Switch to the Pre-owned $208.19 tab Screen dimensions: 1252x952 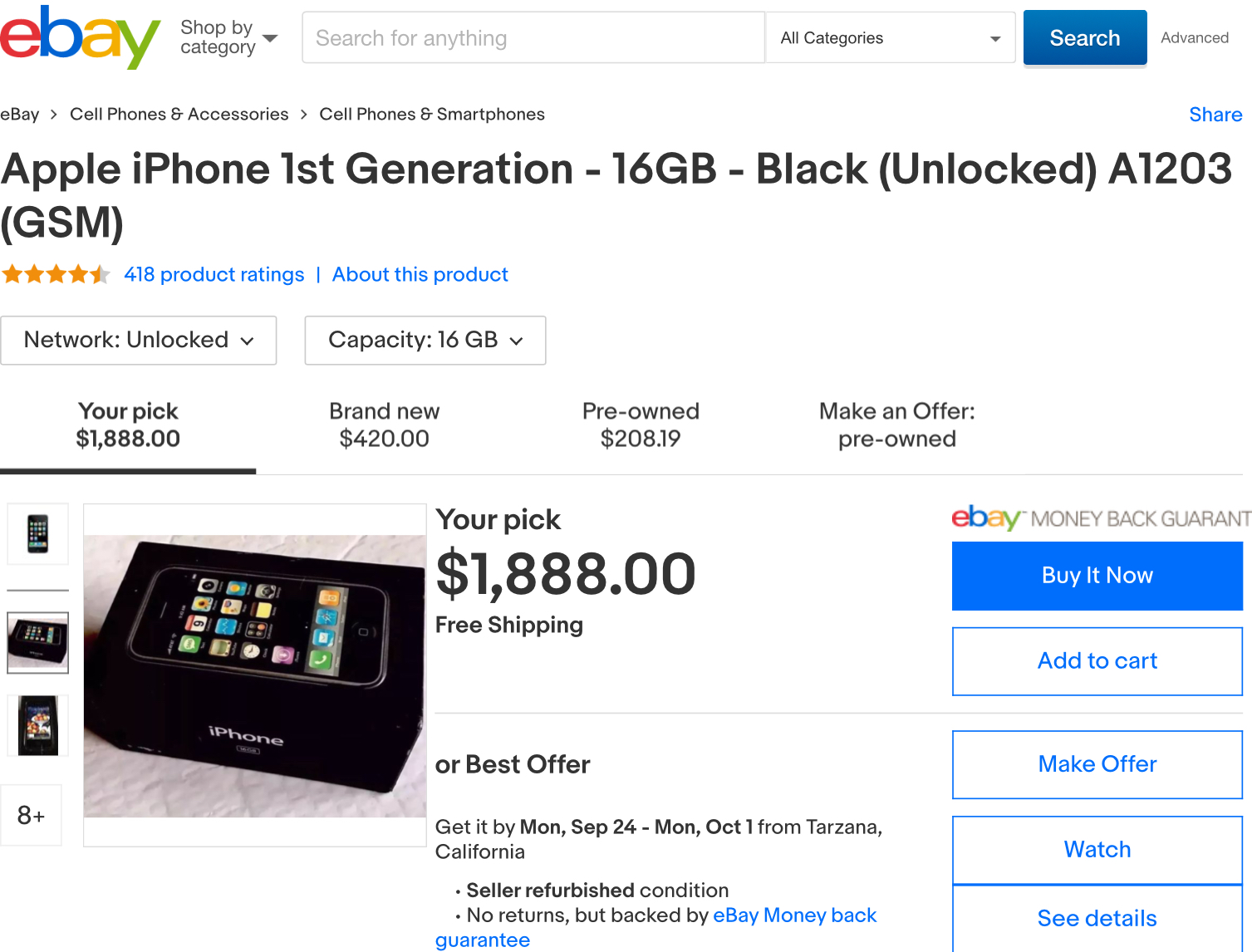click(x=641, y=424)
